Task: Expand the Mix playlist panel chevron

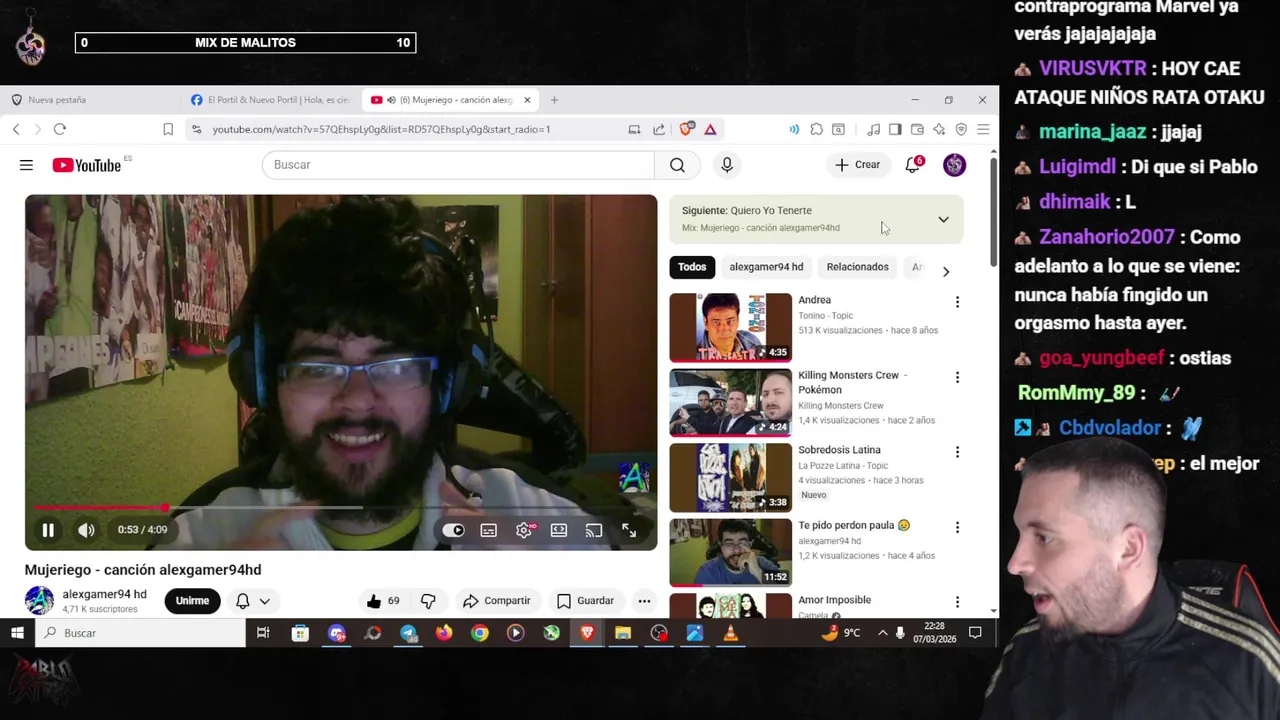Action: click(x=943, y=219)
